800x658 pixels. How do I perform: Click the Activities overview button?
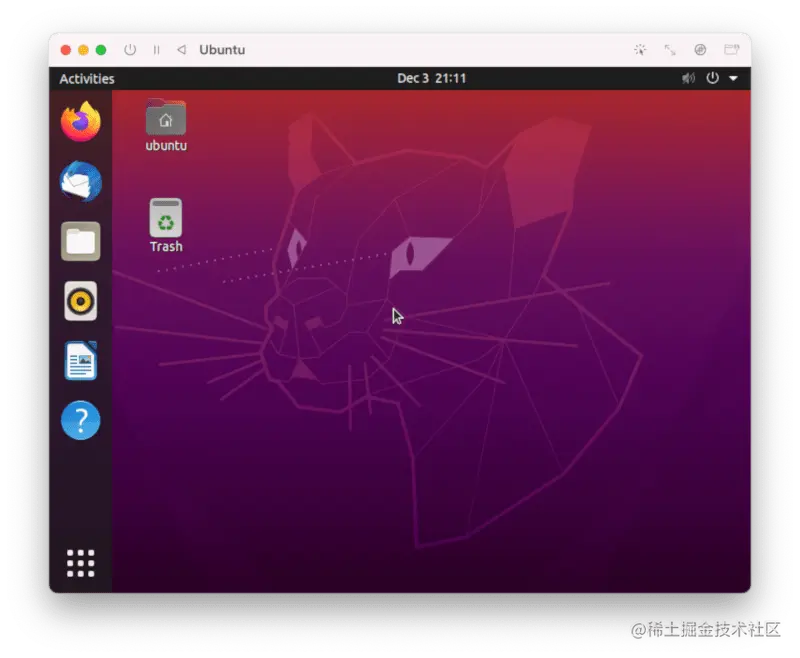[x=87, y=79]
